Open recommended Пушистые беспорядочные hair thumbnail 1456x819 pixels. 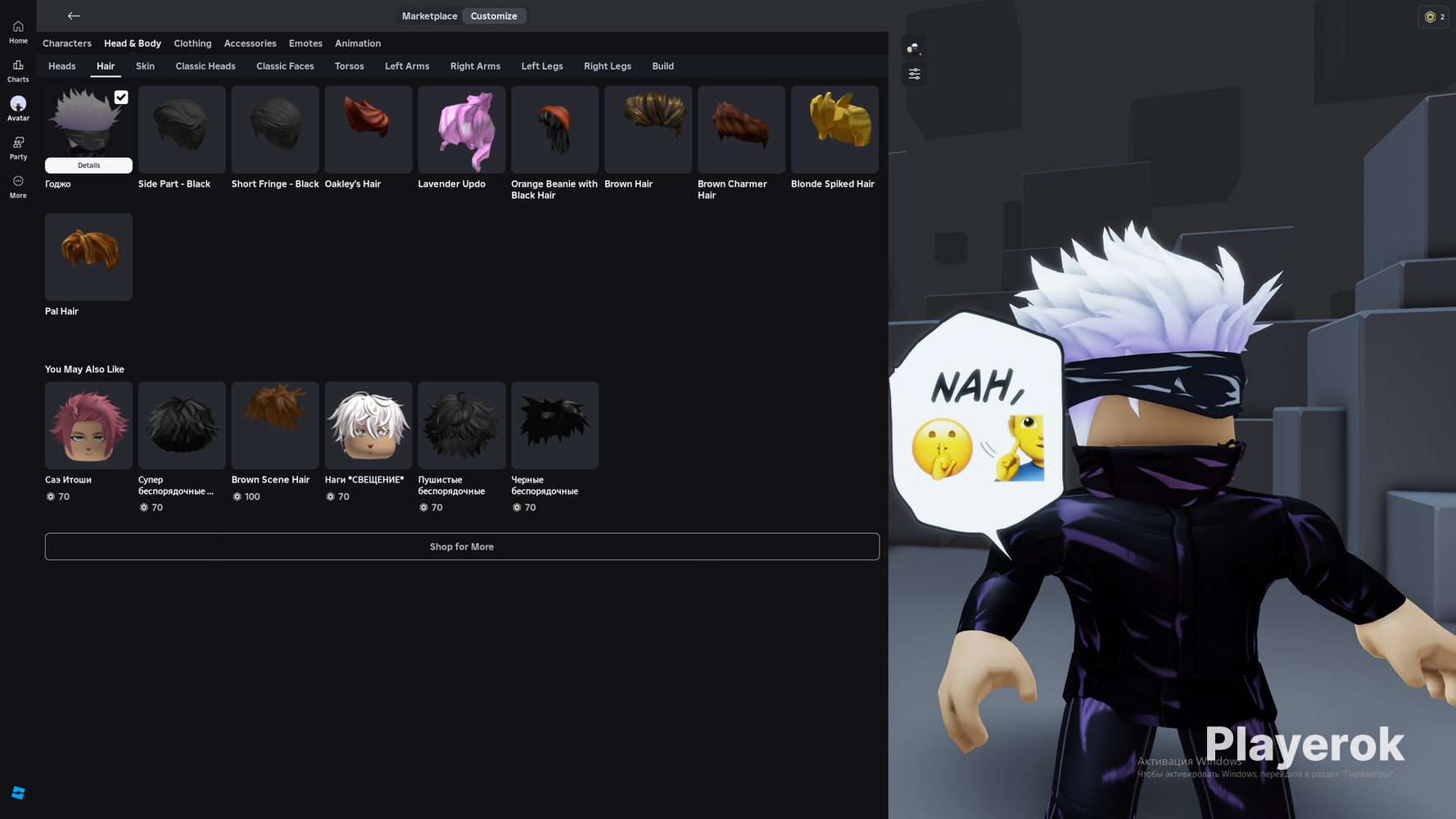462,425
